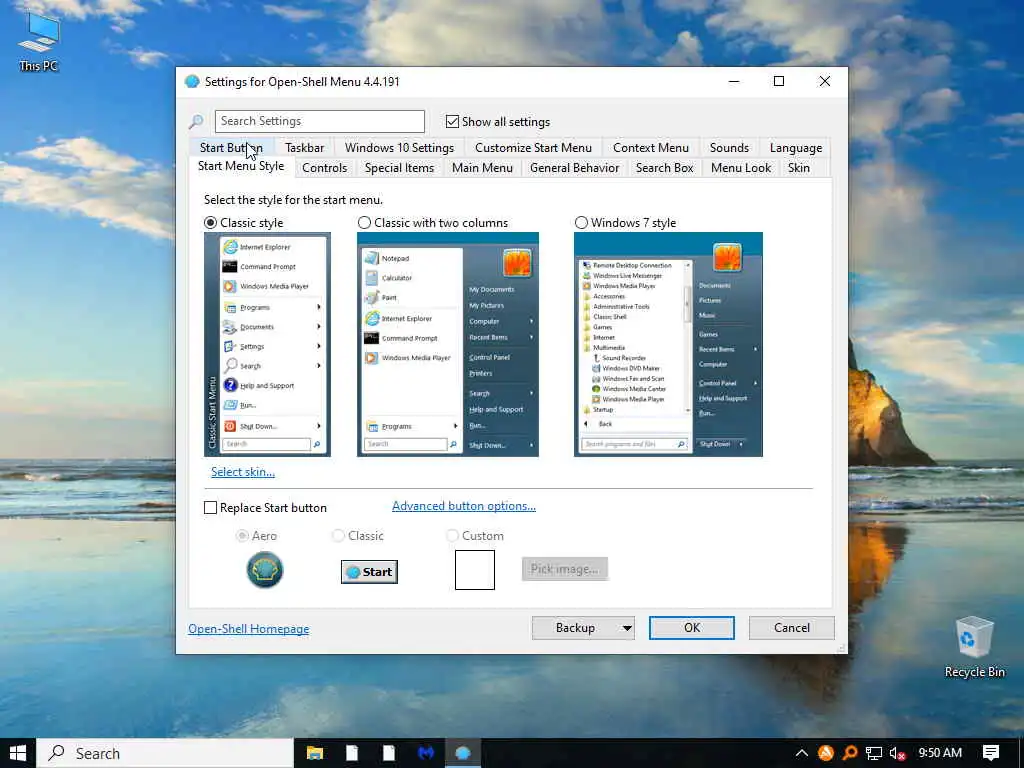The height and width of the screenshot is (768, 1024).
Task: Click the first blank document taskbar icon
Action: coord(351,753)
